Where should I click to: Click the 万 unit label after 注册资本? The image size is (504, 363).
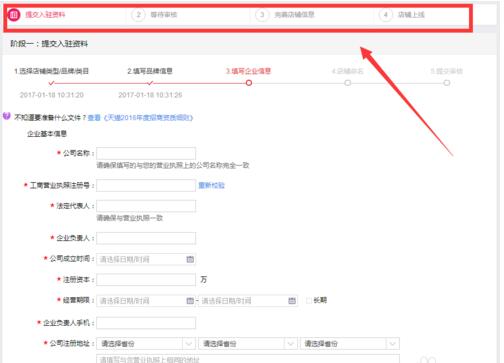point(203,279)
